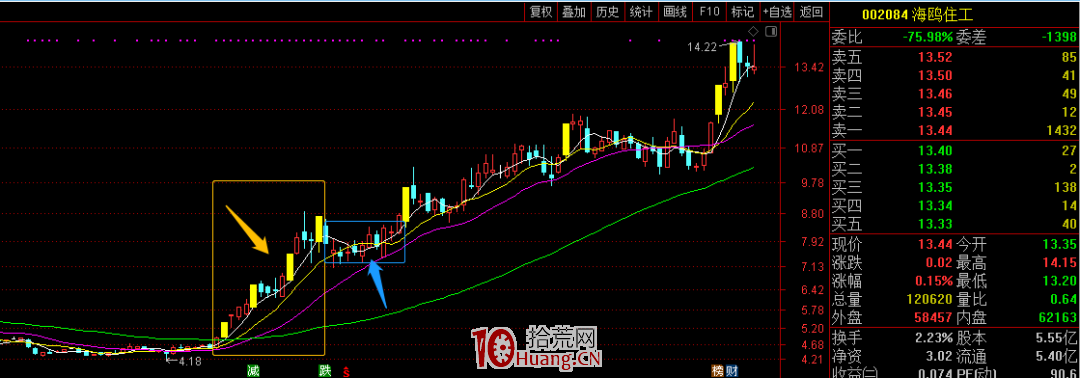Click the 10.87 price axis label
Screen dimensions: 1080x378
click(809, 148)
